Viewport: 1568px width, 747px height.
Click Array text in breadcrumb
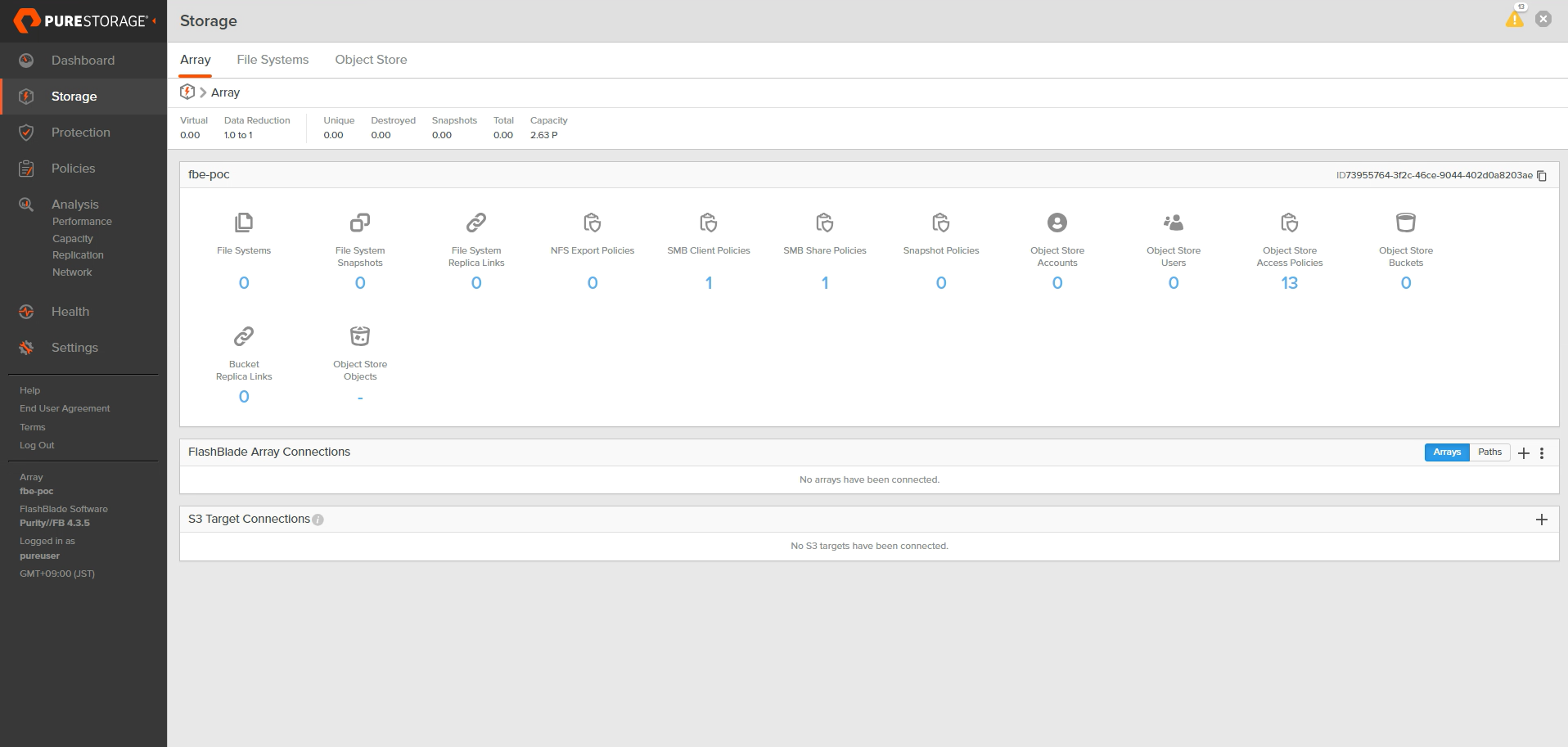point(225,92)
